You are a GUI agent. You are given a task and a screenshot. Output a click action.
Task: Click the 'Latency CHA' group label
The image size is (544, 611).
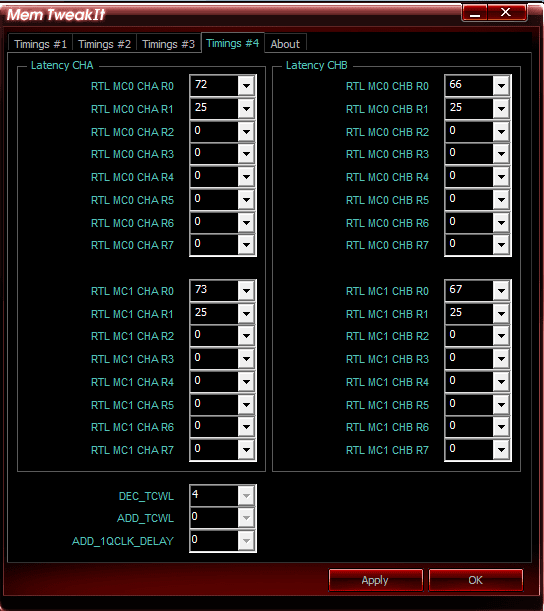(x=62, y=65)
